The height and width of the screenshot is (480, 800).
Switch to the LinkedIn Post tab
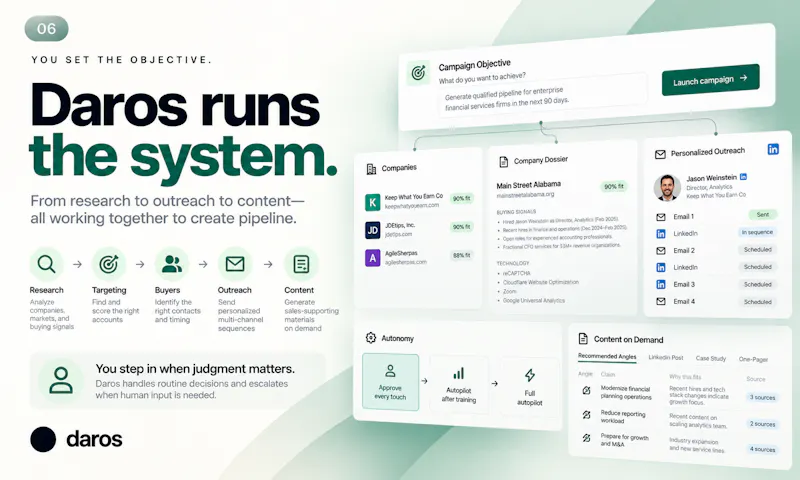665,358
